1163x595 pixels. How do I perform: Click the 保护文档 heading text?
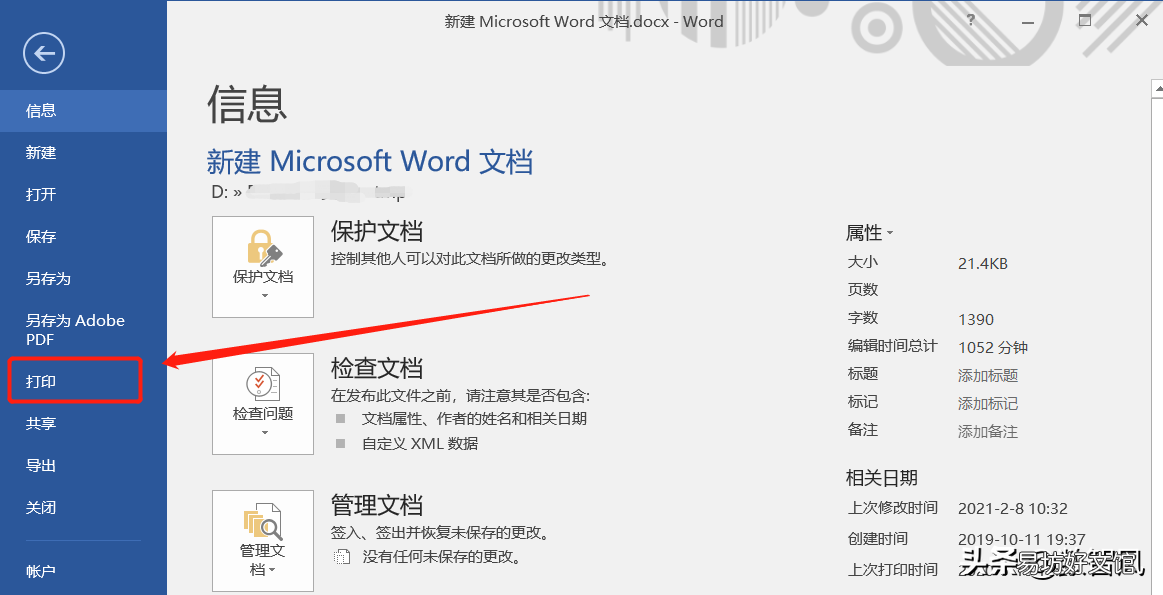coord(377,231)
